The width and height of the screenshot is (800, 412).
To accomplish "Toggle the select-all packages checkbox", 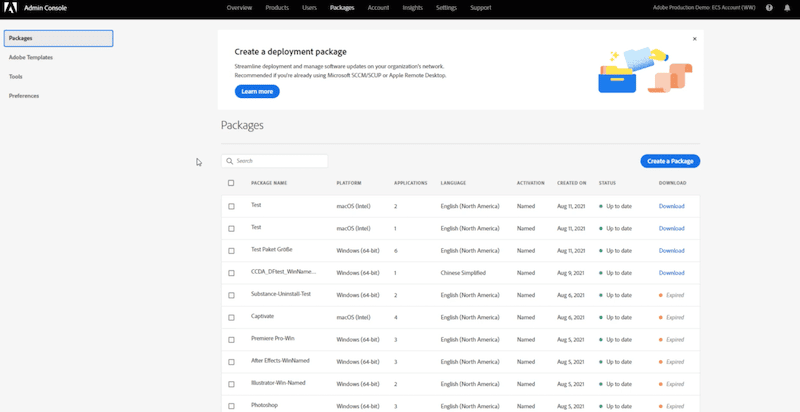I will pyautogui.click(x=231, y=183).
